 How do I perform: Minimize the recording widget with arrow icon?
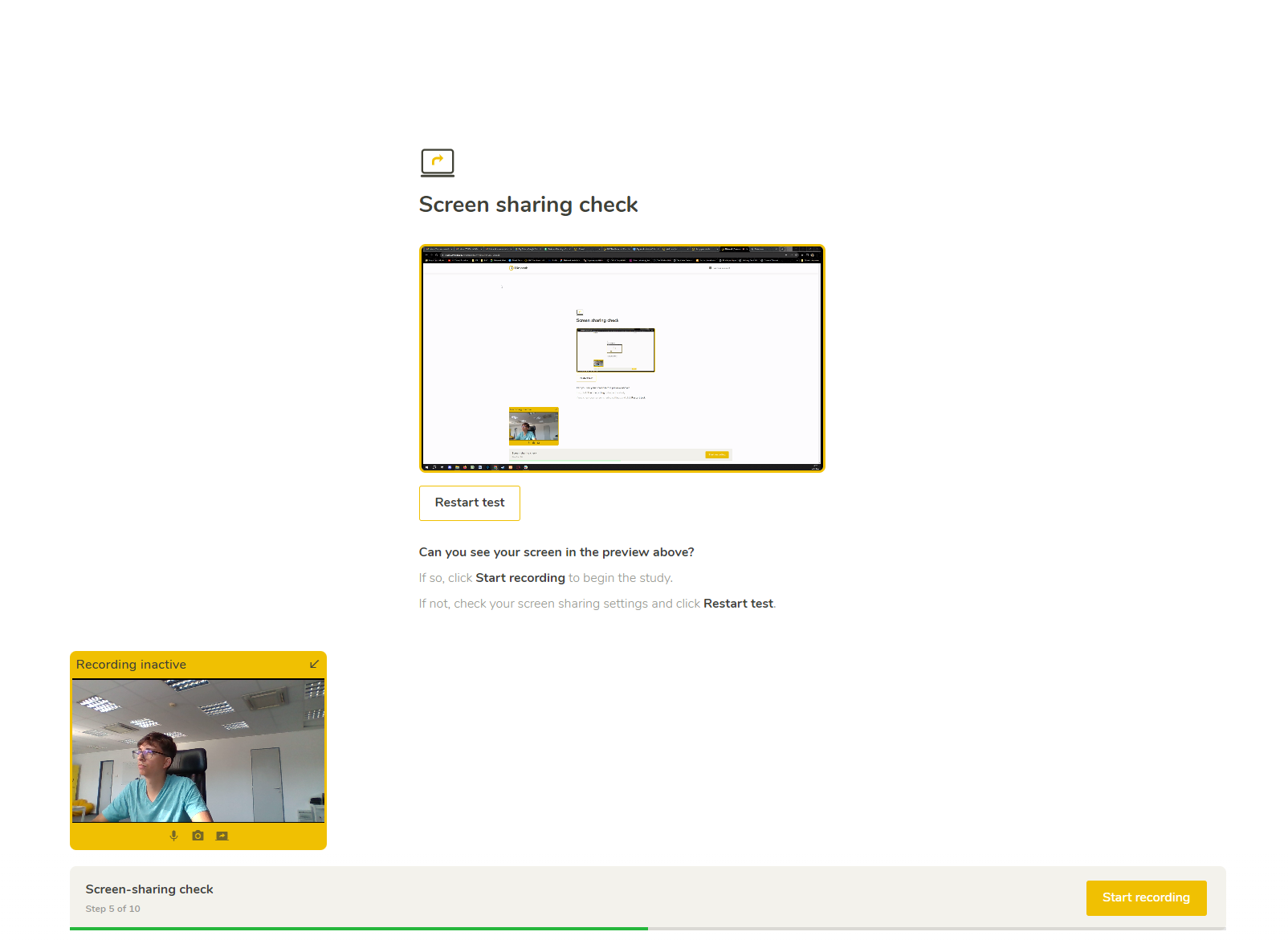pyautogui.click(x=314, y=664)
